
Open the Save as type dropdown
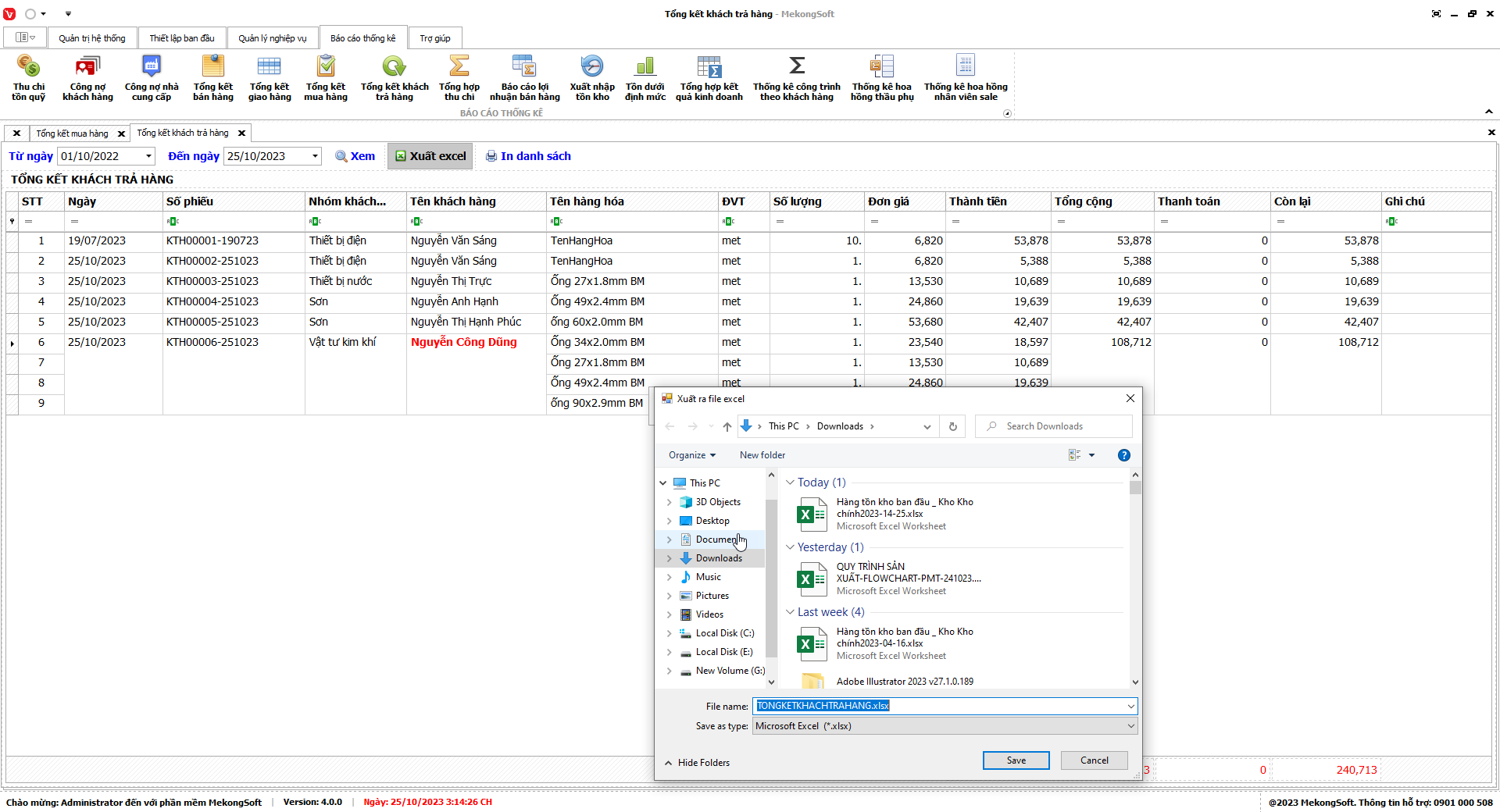click(x=1130, y=726)
